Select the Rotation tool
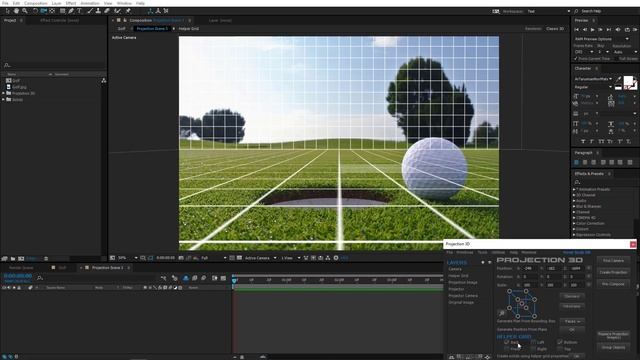 (35, 11)
